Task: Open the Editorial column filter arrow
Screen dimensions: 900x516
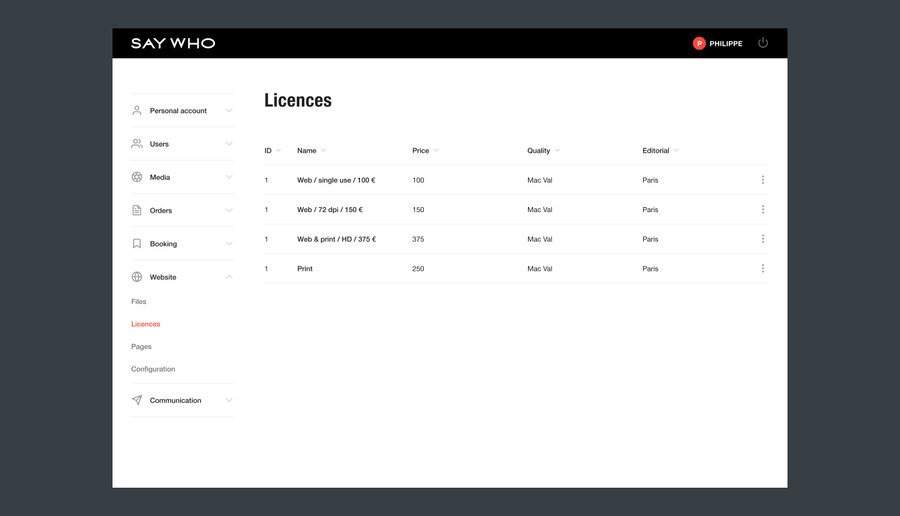Action: pyautogui.click(x=677, y=151)
